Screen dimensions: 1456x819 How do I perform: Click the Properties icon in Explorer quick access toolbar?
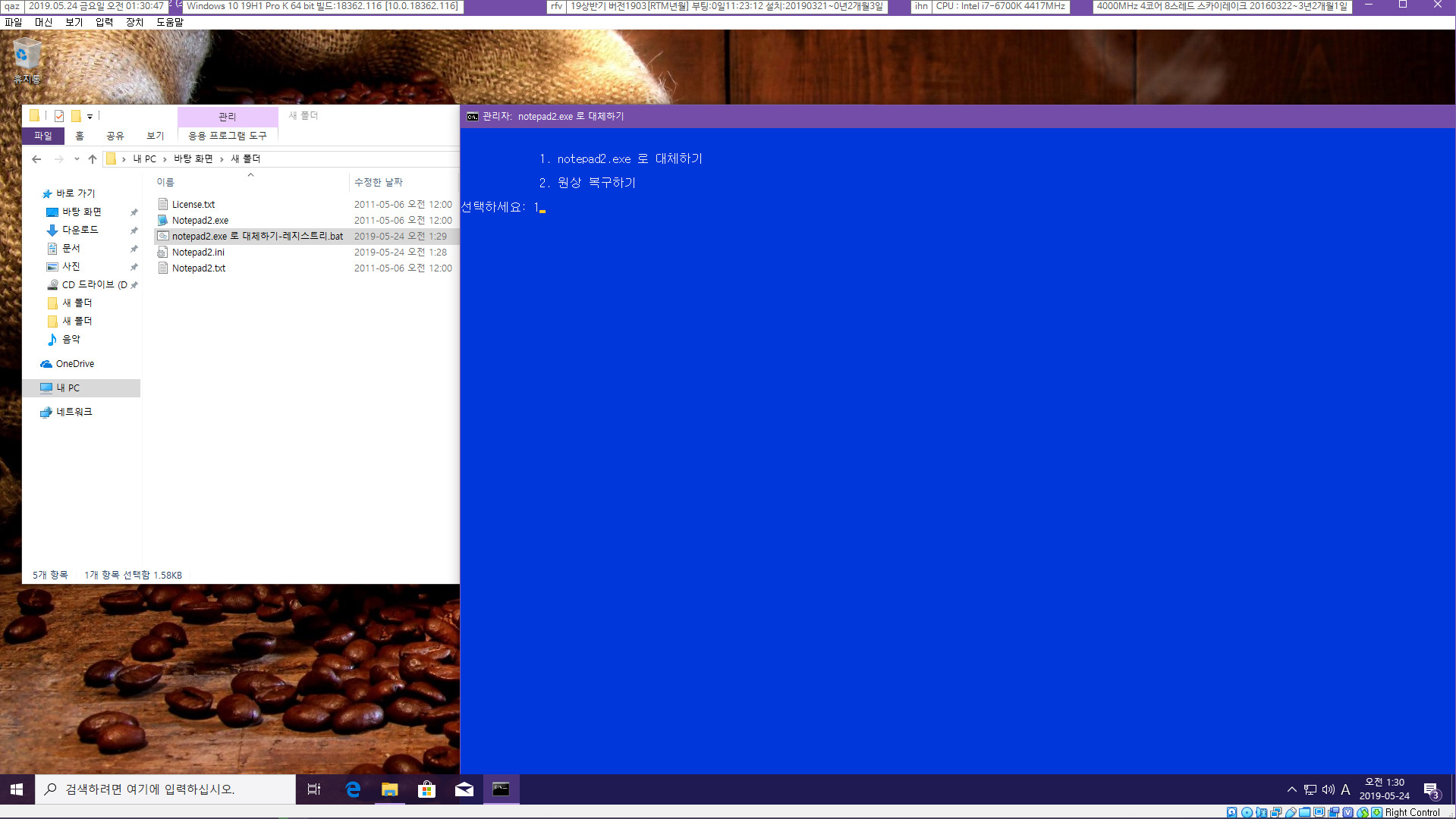coord(59,116)
